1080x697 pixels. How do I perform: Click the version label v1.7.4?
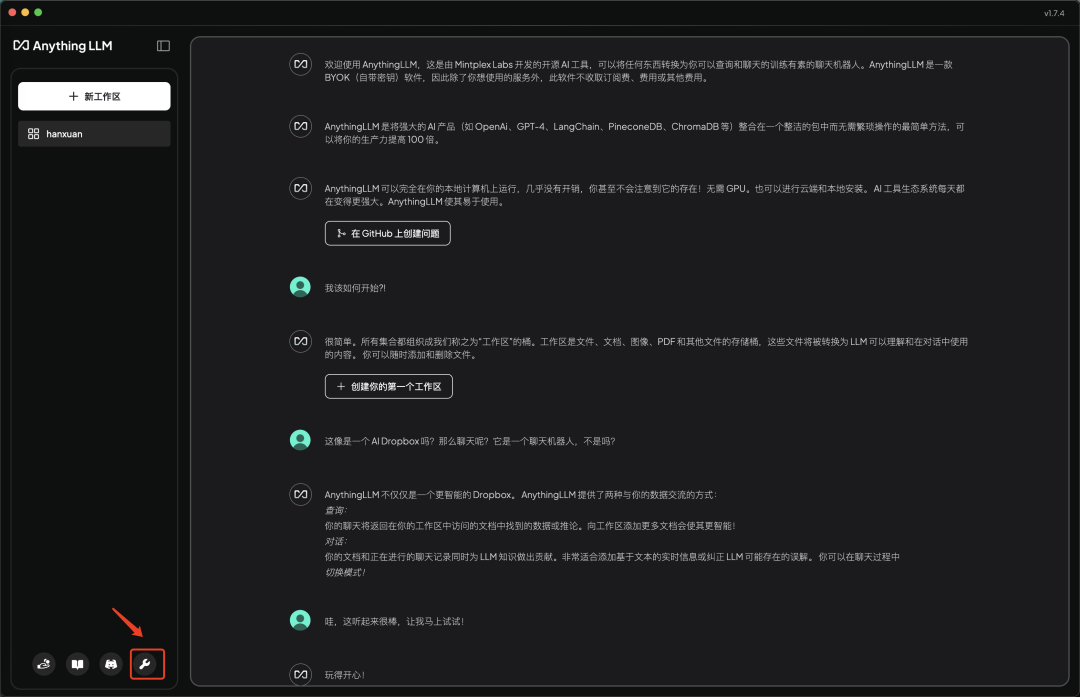pos(1054,13)
